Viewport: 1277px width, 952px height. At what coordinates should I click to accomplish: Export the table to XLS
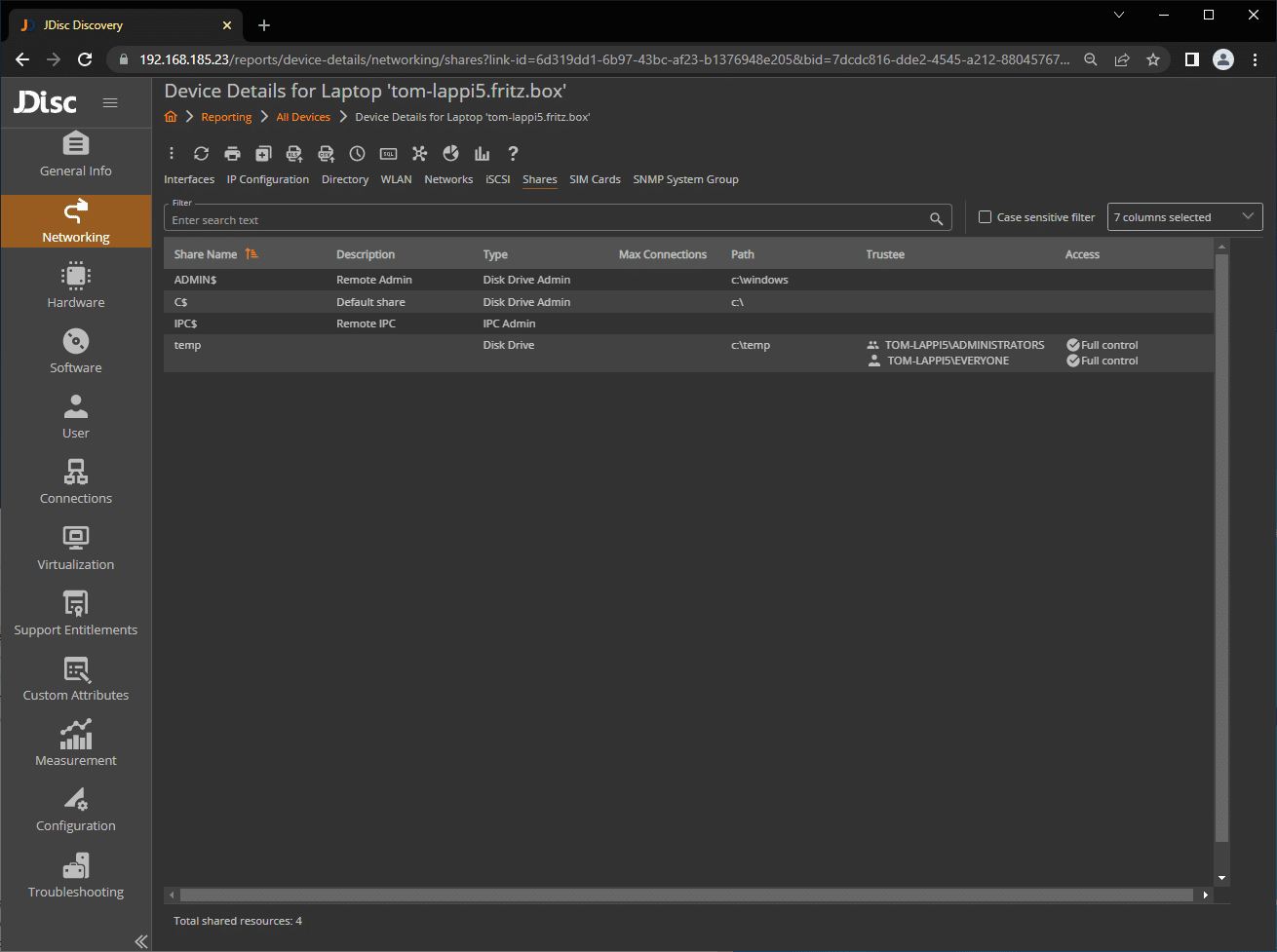(294, 154)
